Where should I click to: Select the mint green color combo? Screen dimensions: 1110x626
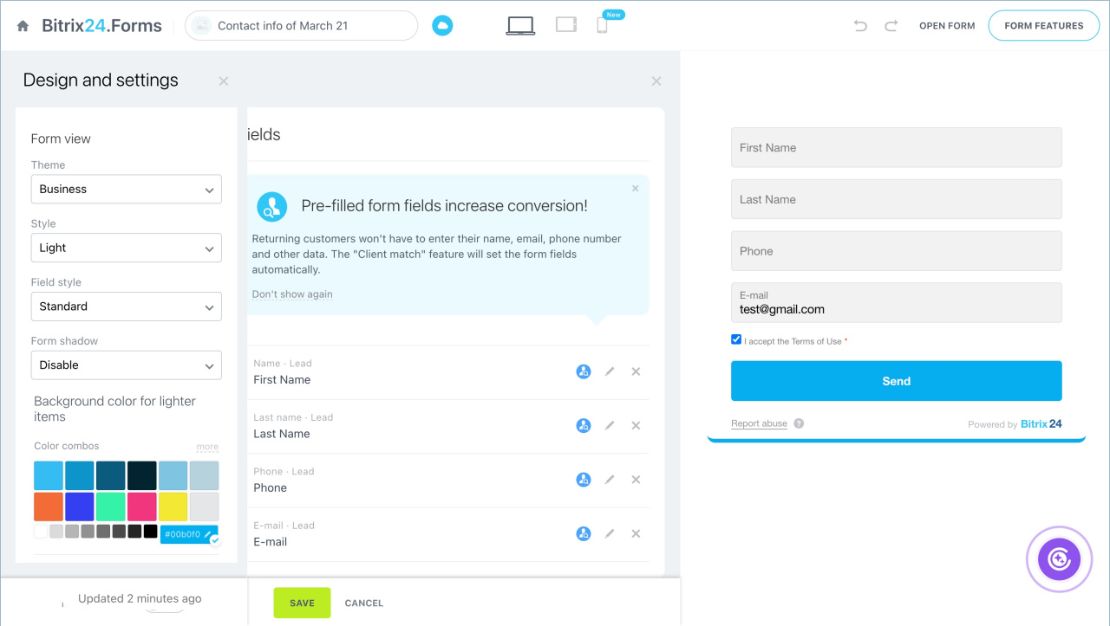coord(110,507)
